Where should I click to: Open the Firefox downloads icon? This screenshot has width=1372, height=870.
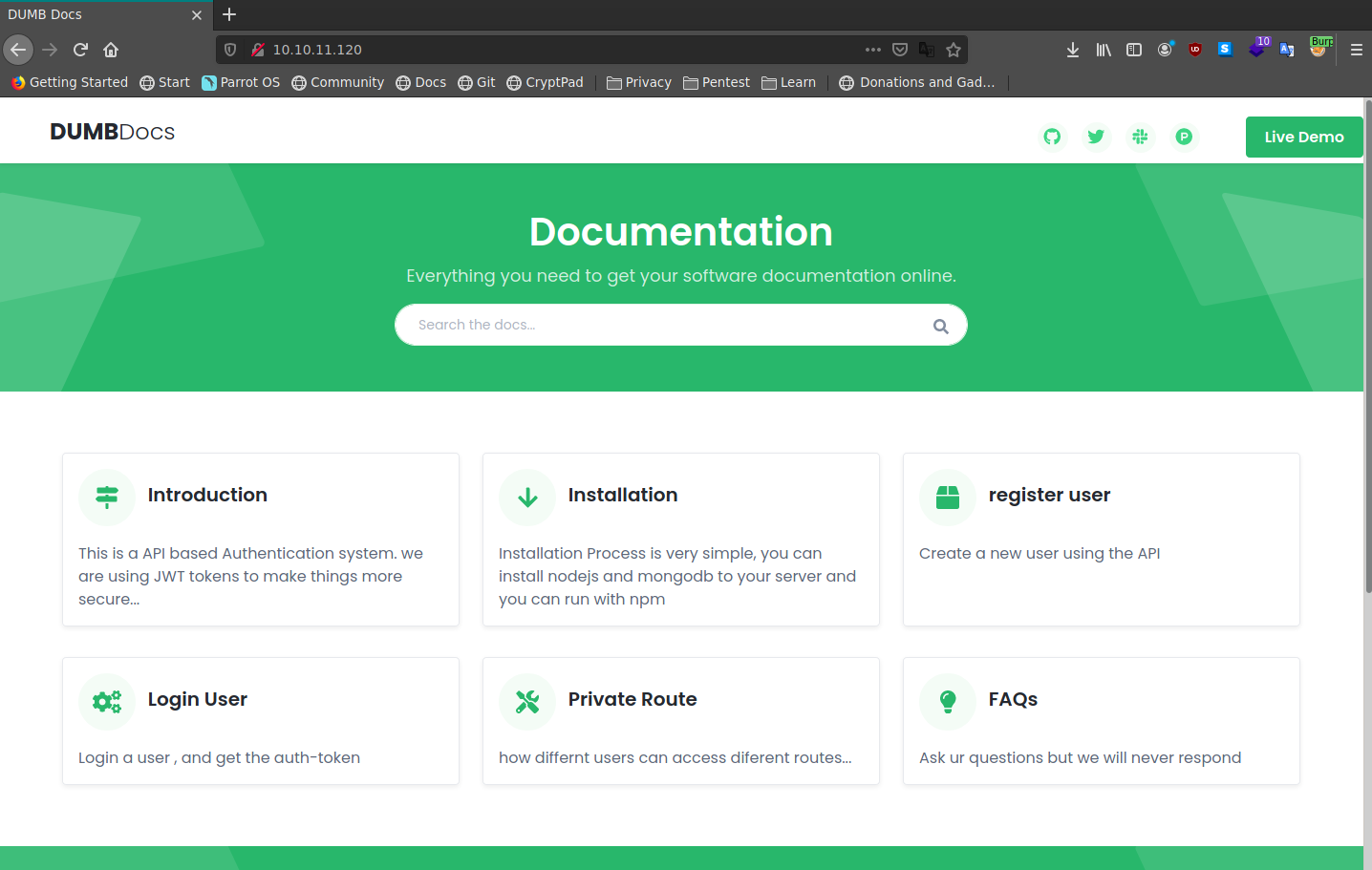pyautogui.click(x=1073, y=50)
